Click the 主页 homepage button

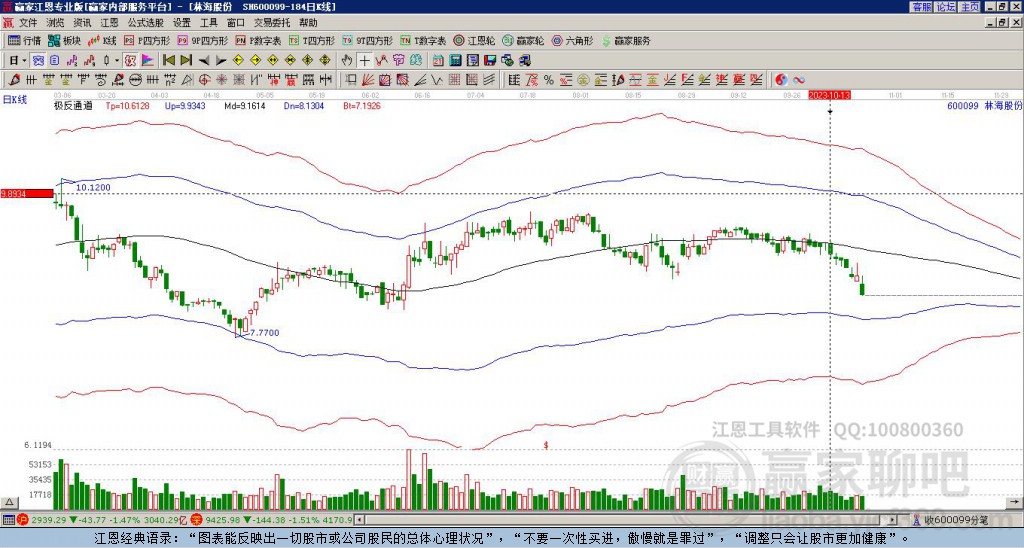tap(970, 6)
